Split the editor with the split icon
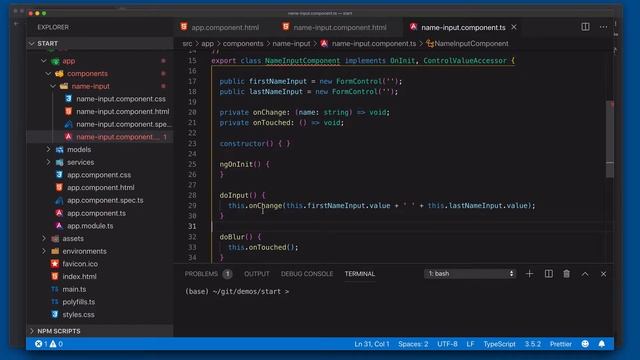 585,27
